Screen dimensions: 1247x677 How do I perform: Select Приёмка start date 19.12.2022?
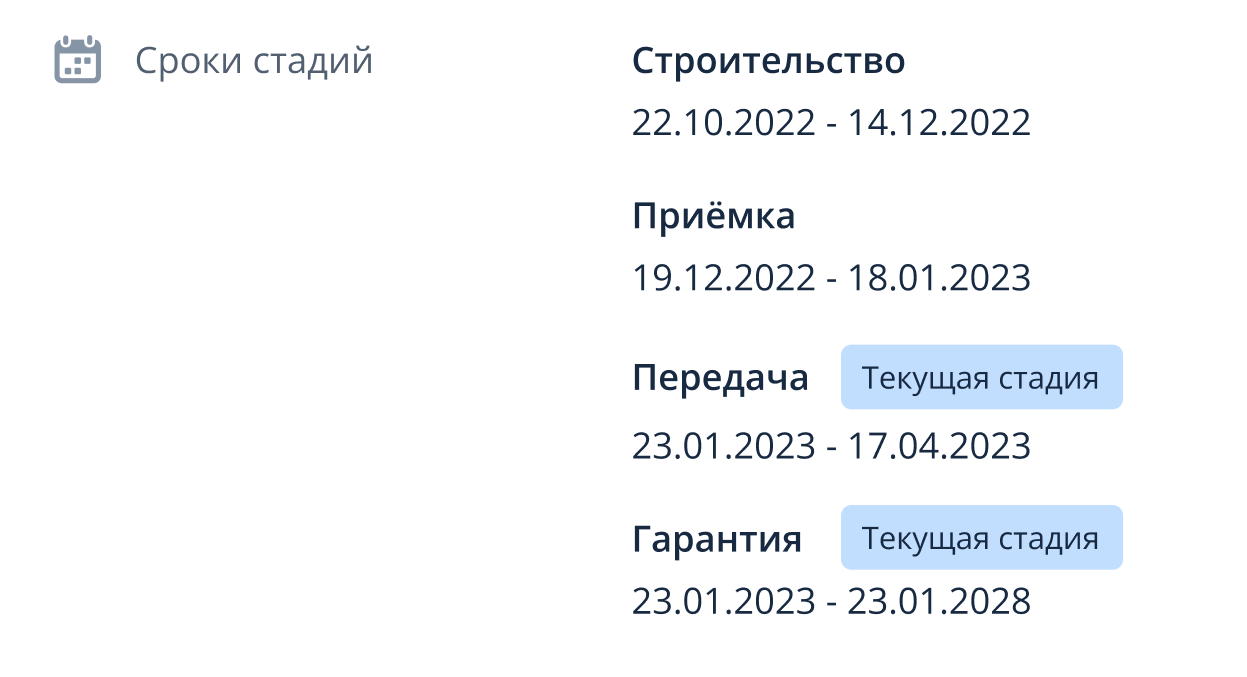pos(723,278)
